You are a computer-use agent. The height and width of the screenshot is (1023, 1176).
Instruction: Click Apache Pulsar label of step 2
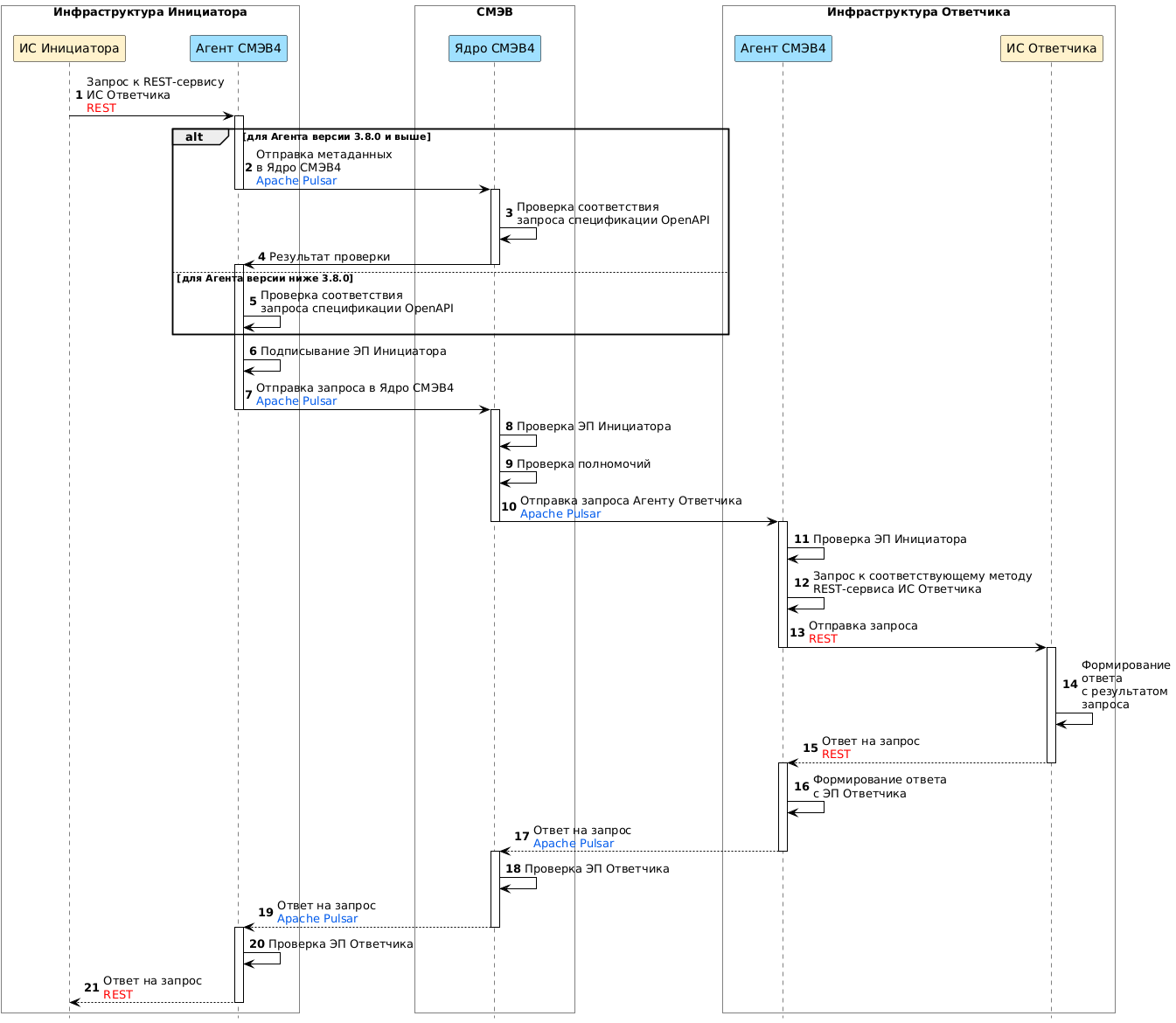click(296, 181)
